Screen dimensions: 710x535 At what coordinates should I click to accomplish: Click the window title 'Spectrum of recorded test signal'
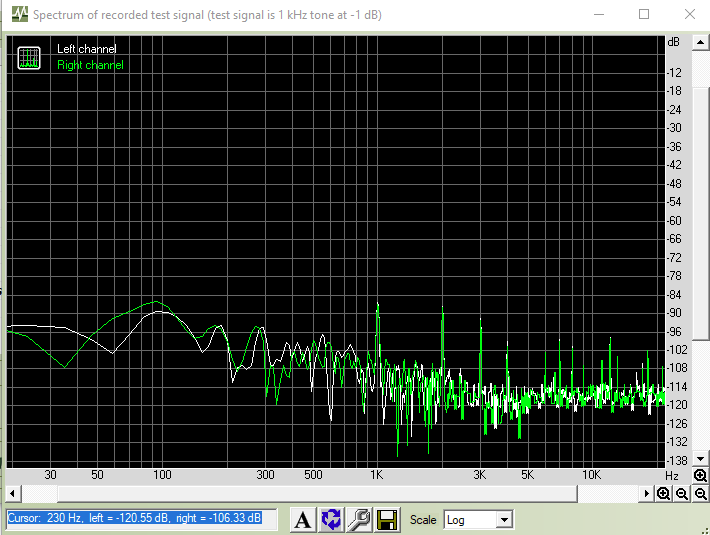[119, 15]
